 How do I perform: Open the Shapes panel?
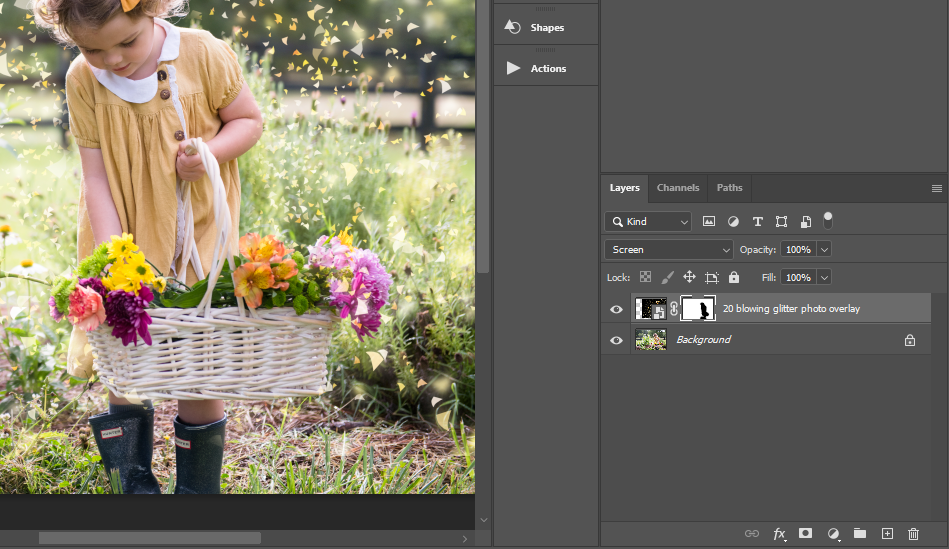tap(546, 27)
